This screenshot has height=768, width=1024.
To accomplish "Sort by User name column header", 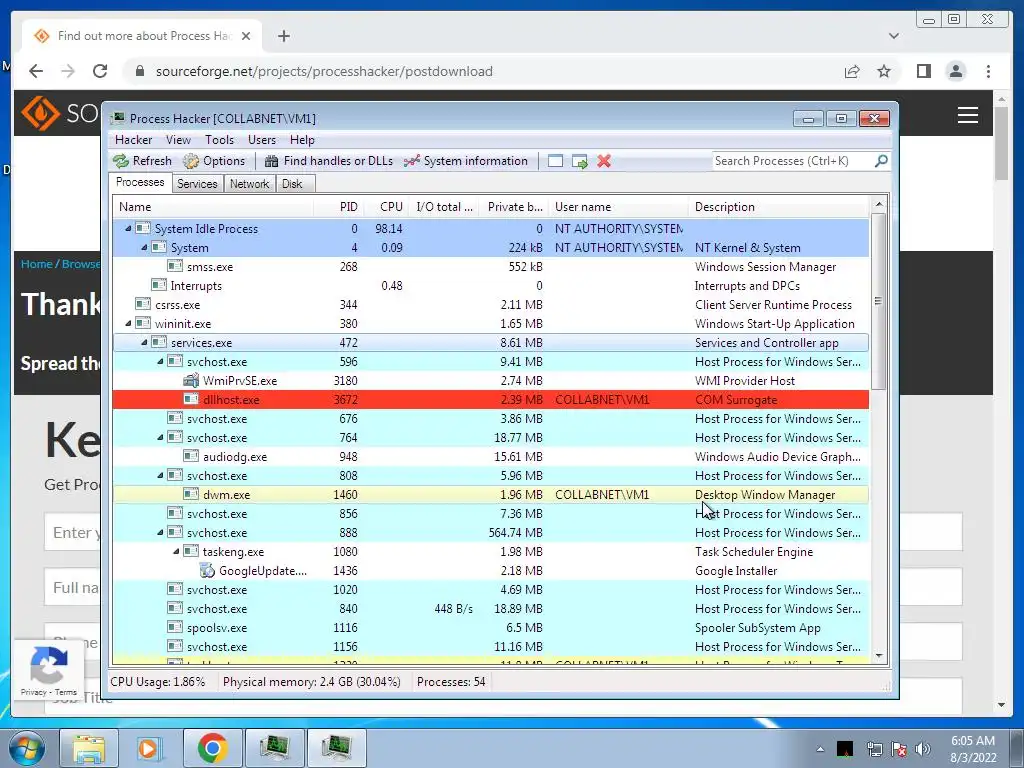I will [618, 206].
